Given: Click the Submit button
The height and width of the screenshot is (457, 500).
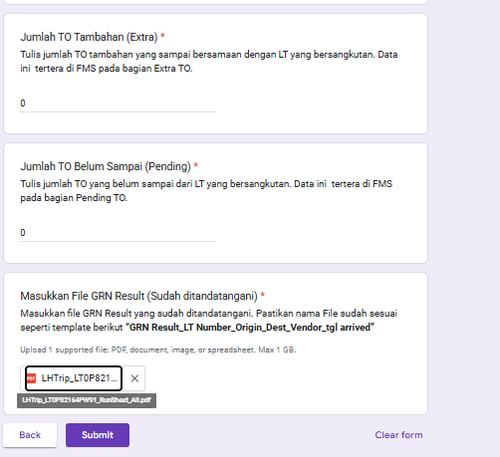Looking at the screenshot, I should (97, 435).
